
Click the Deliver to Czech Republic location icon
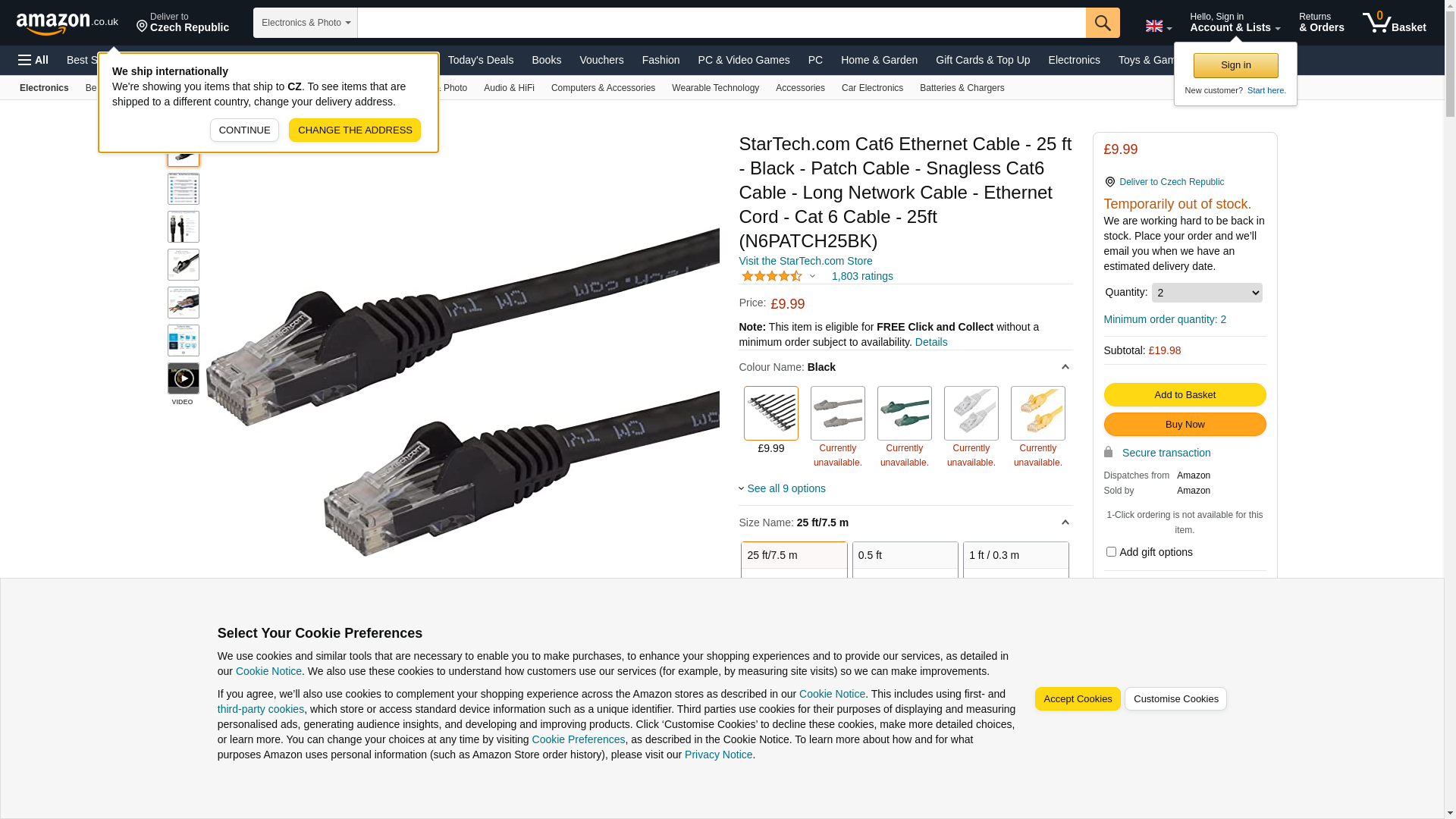tap(1109, 182)
